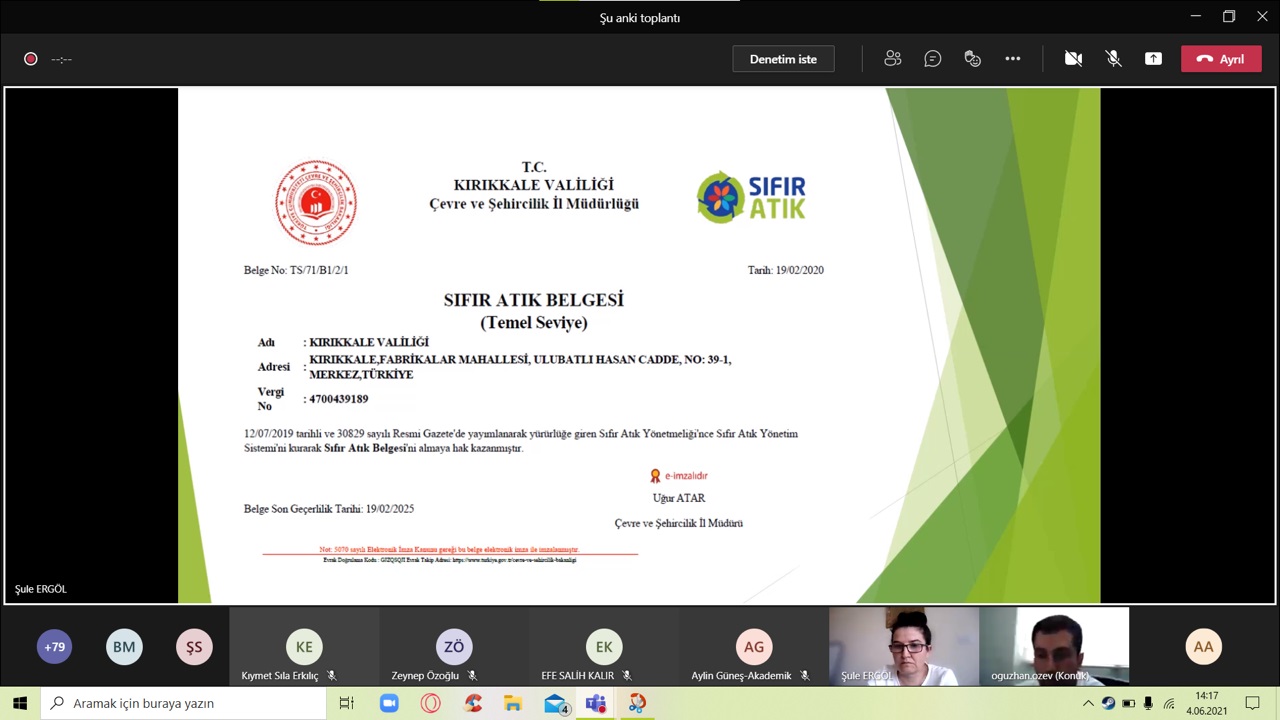The height and width of the screenshot is (720, 1280).
Task: Show the participants panel
Action: (893, 59)
